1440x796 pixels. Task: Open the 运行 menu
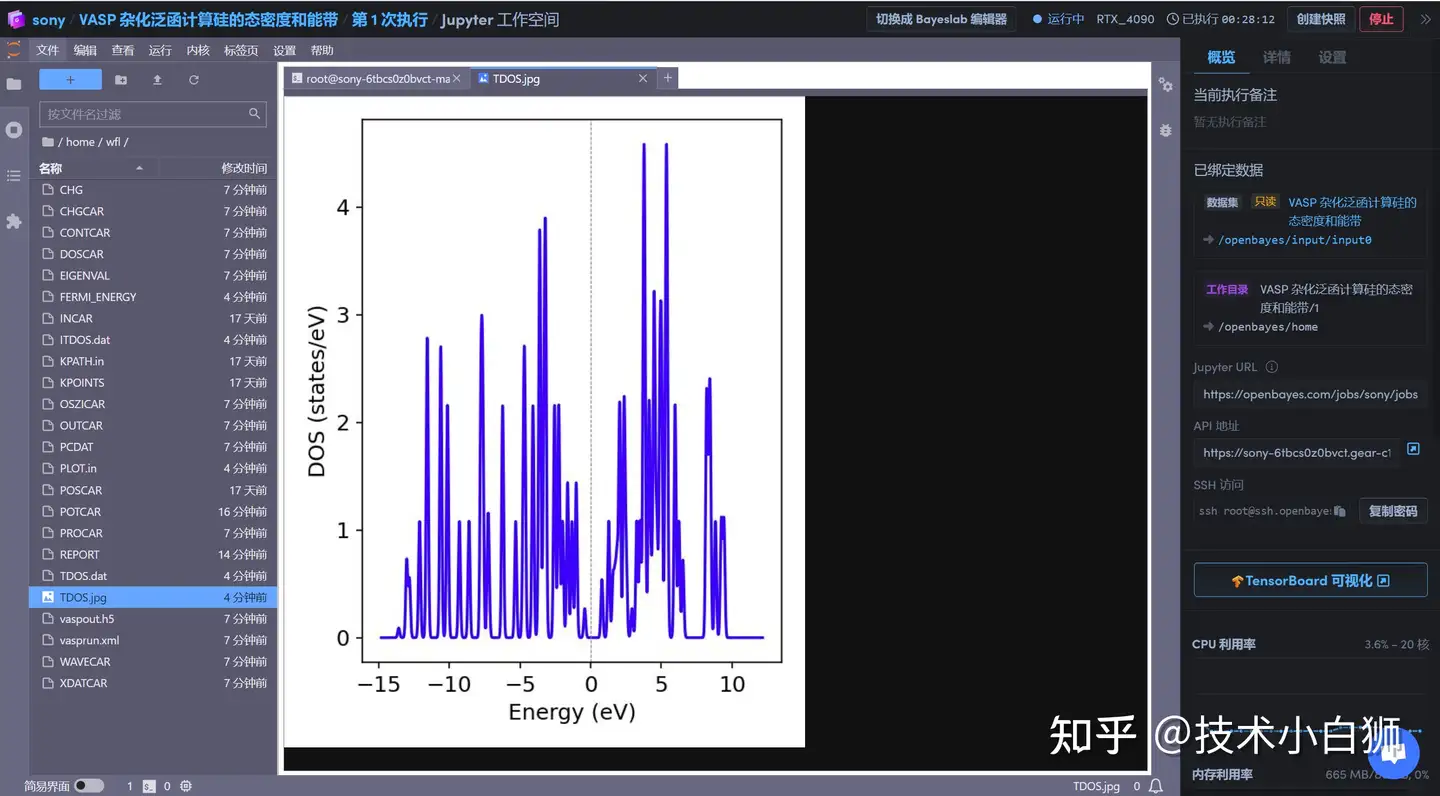pos(160,50)
